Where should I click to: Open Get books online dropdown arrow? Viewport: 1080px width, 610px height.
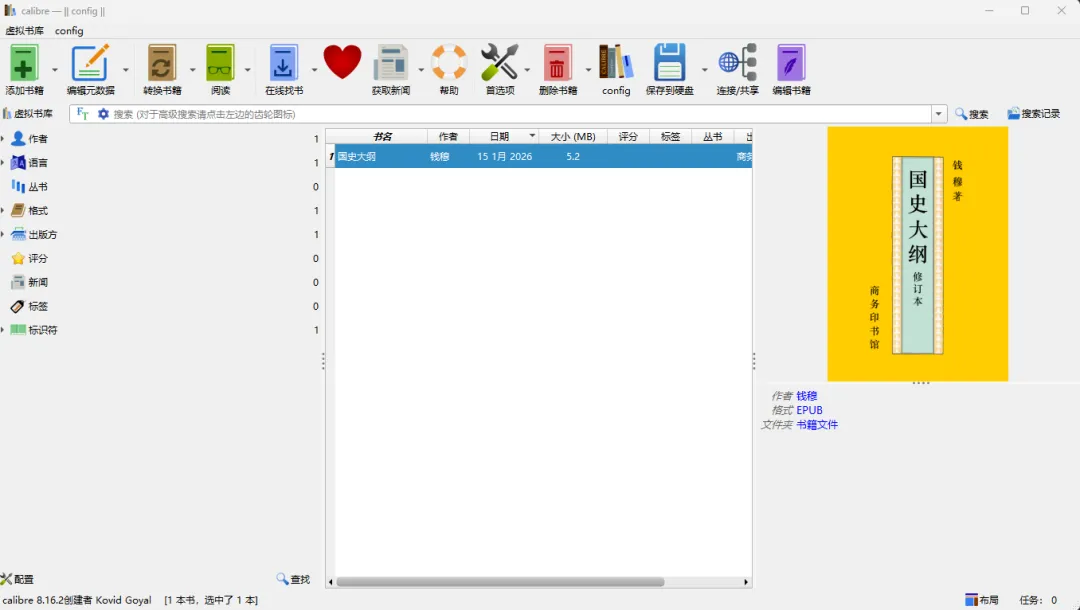coord(314,70)
